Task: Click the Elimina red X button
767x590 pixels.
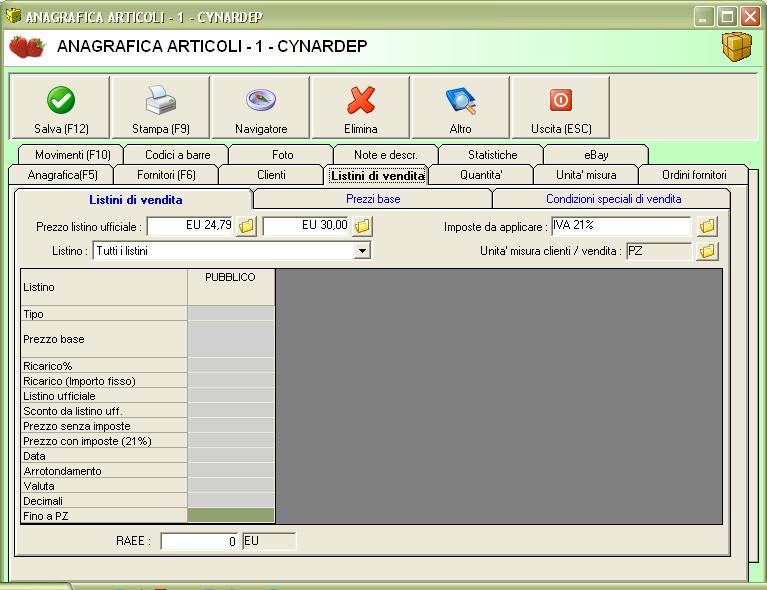Action: [361, 108]
